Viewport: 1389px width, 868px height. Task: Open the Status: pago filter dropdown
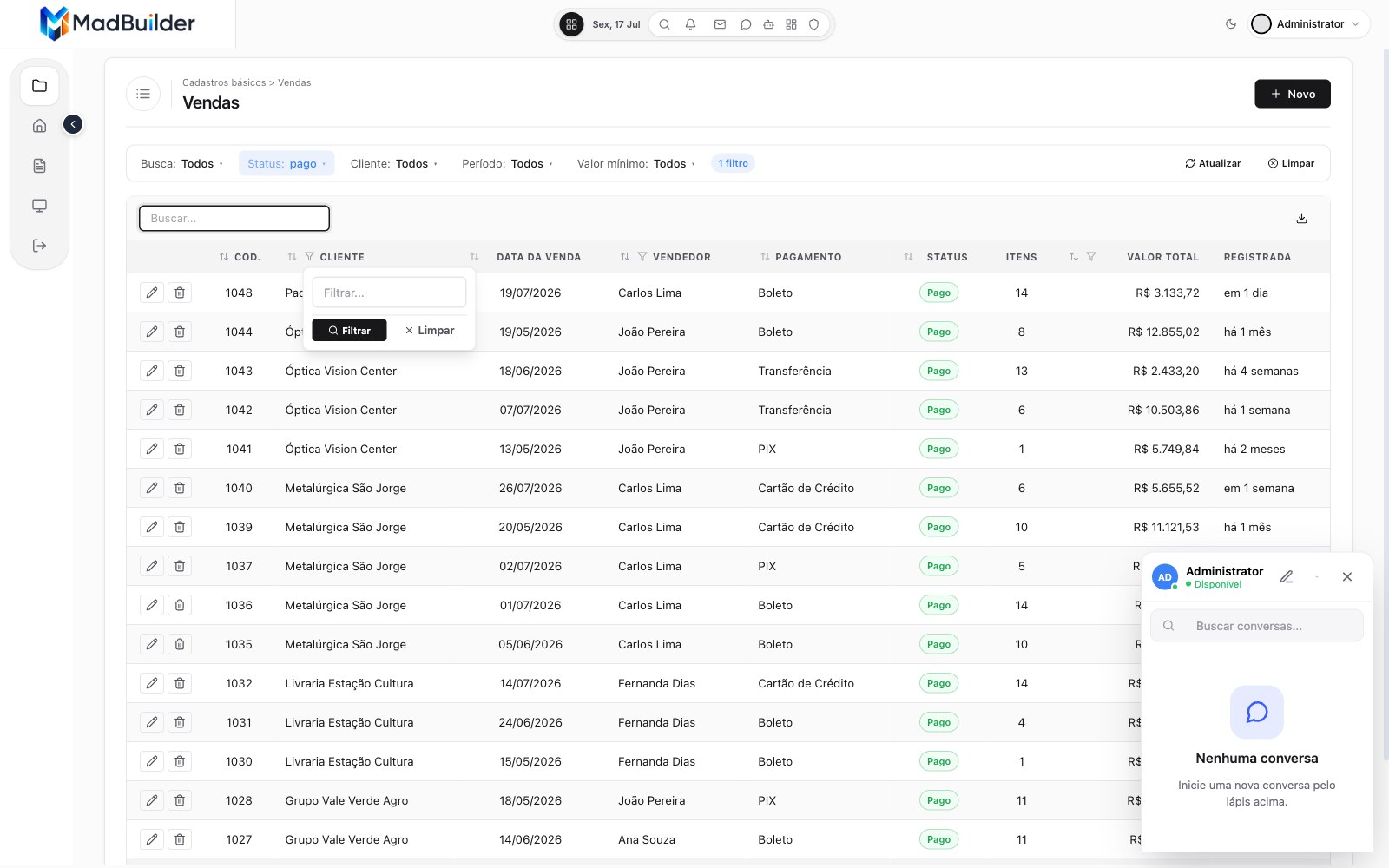click(x=286, y=163)
